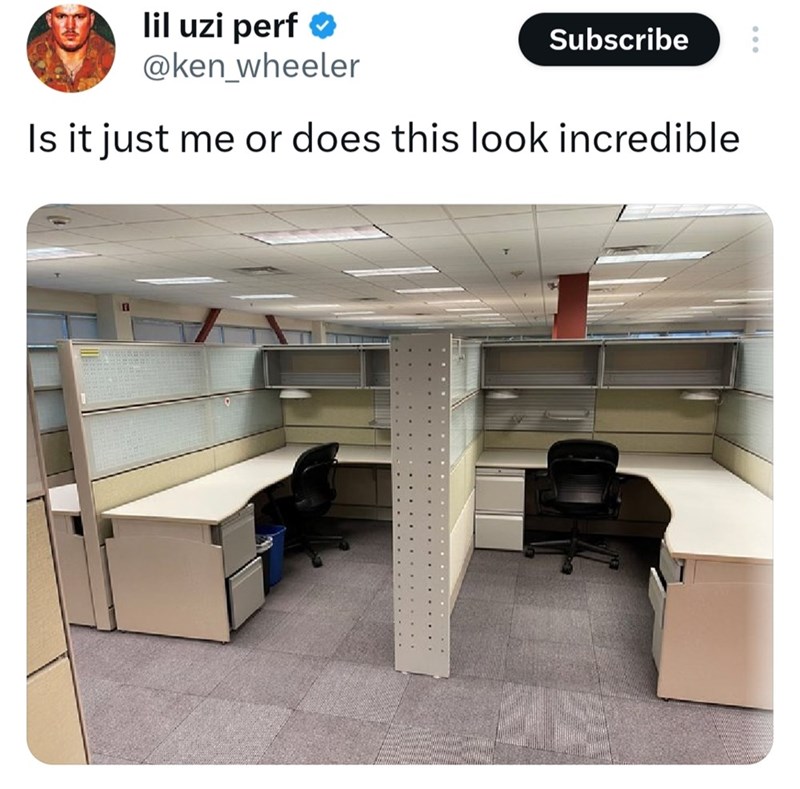This screenshot has height=789, width=800.
Task: Click the fluorescent ceiling light panel in photo
Action: 317,235
